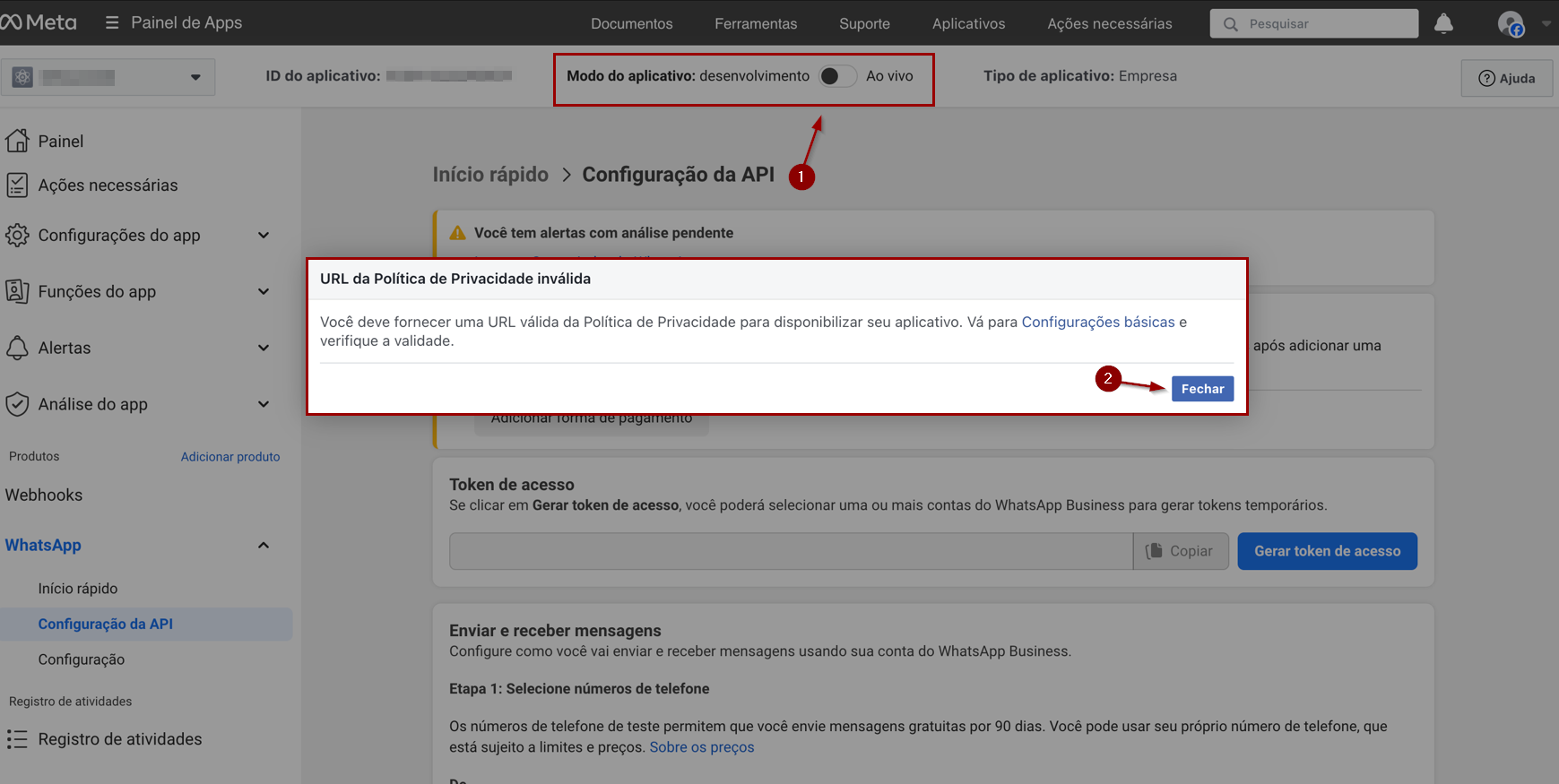The width and height of the screenshot is (1559, 784).
Task: Click the Meta logo
Action: point(39,22)
